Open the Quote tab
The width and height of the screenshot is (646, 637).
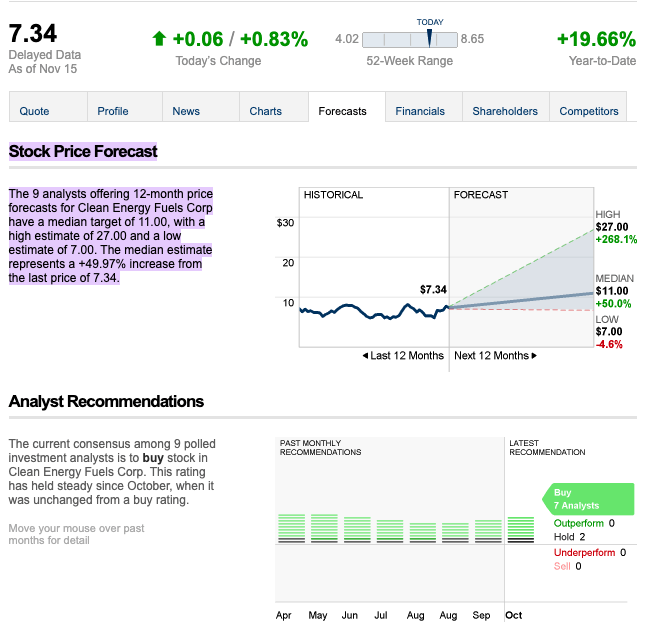pos(34,111)
